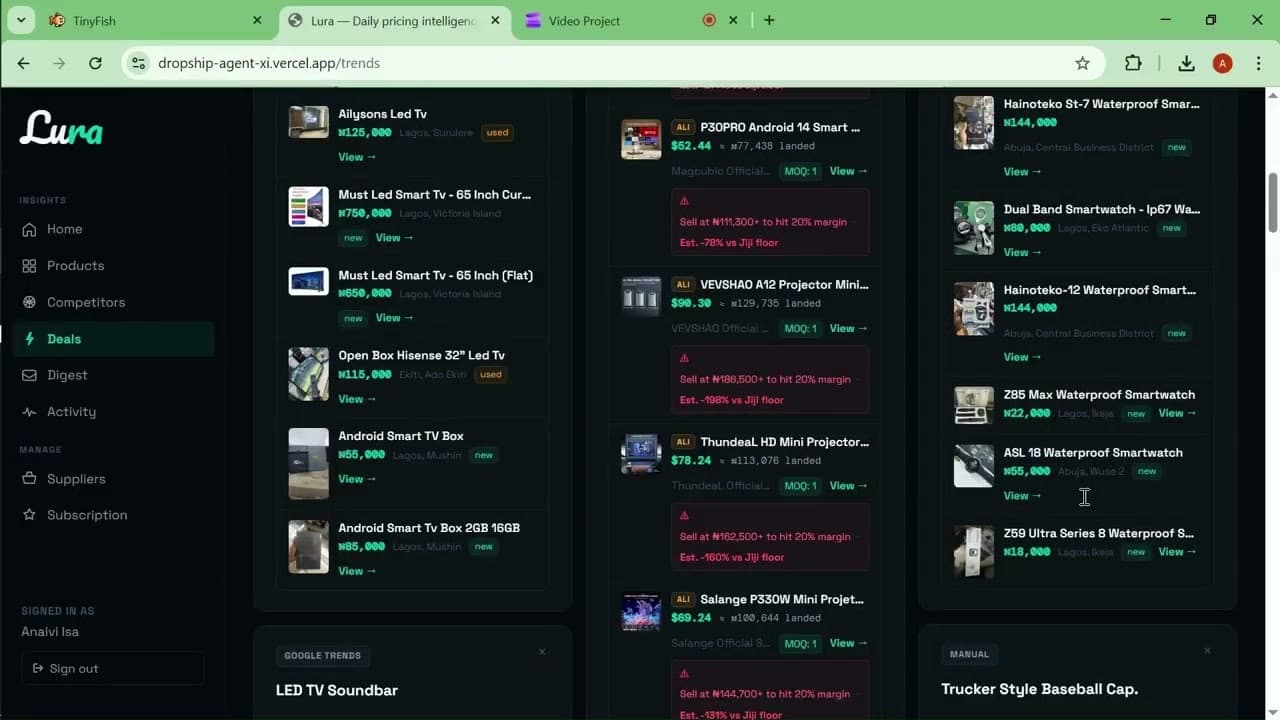
Task: View the Must Led Smart Tv Curved listing
Action: point(394,238)
